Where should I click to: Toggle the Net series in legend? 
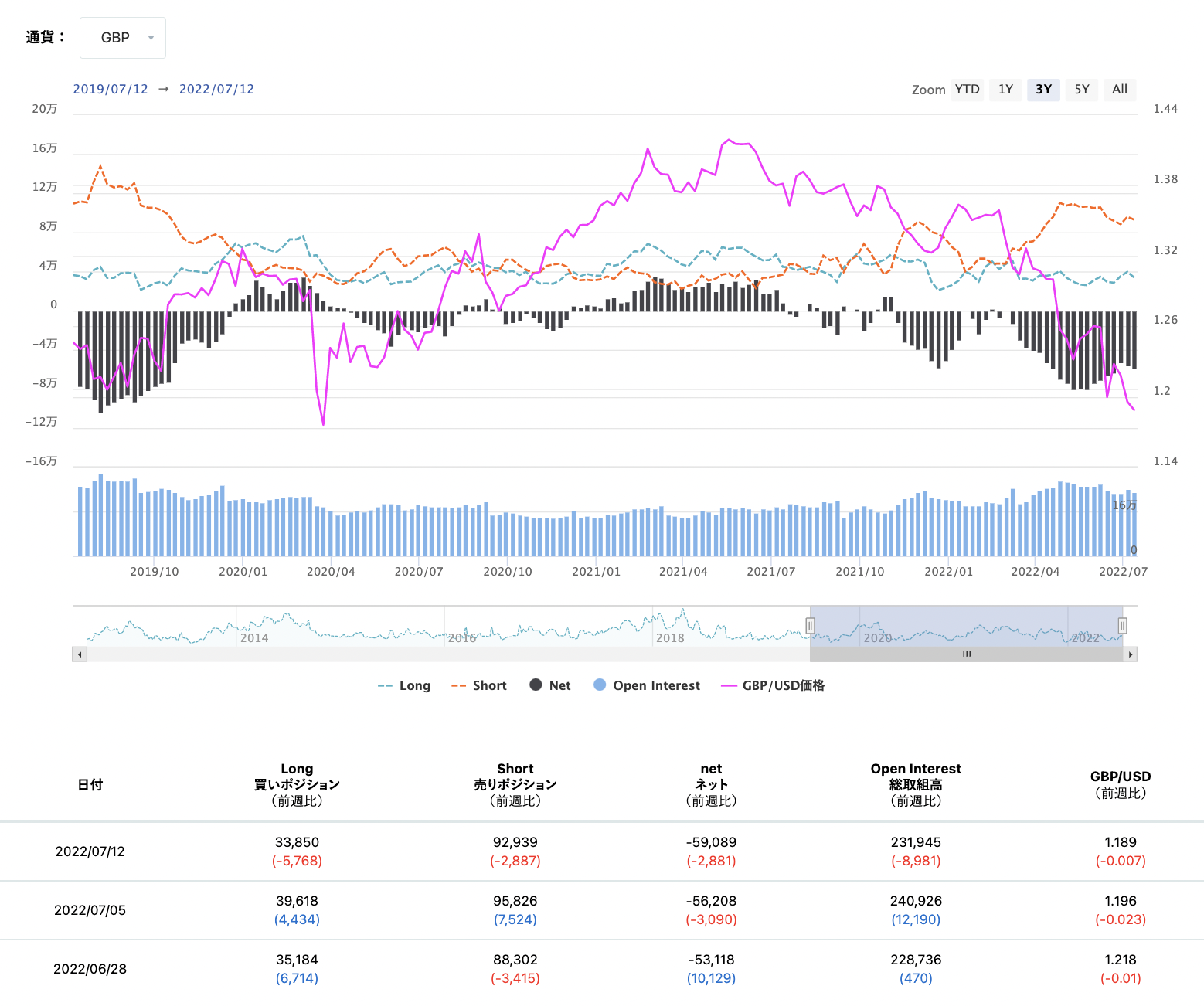(550, 685)
